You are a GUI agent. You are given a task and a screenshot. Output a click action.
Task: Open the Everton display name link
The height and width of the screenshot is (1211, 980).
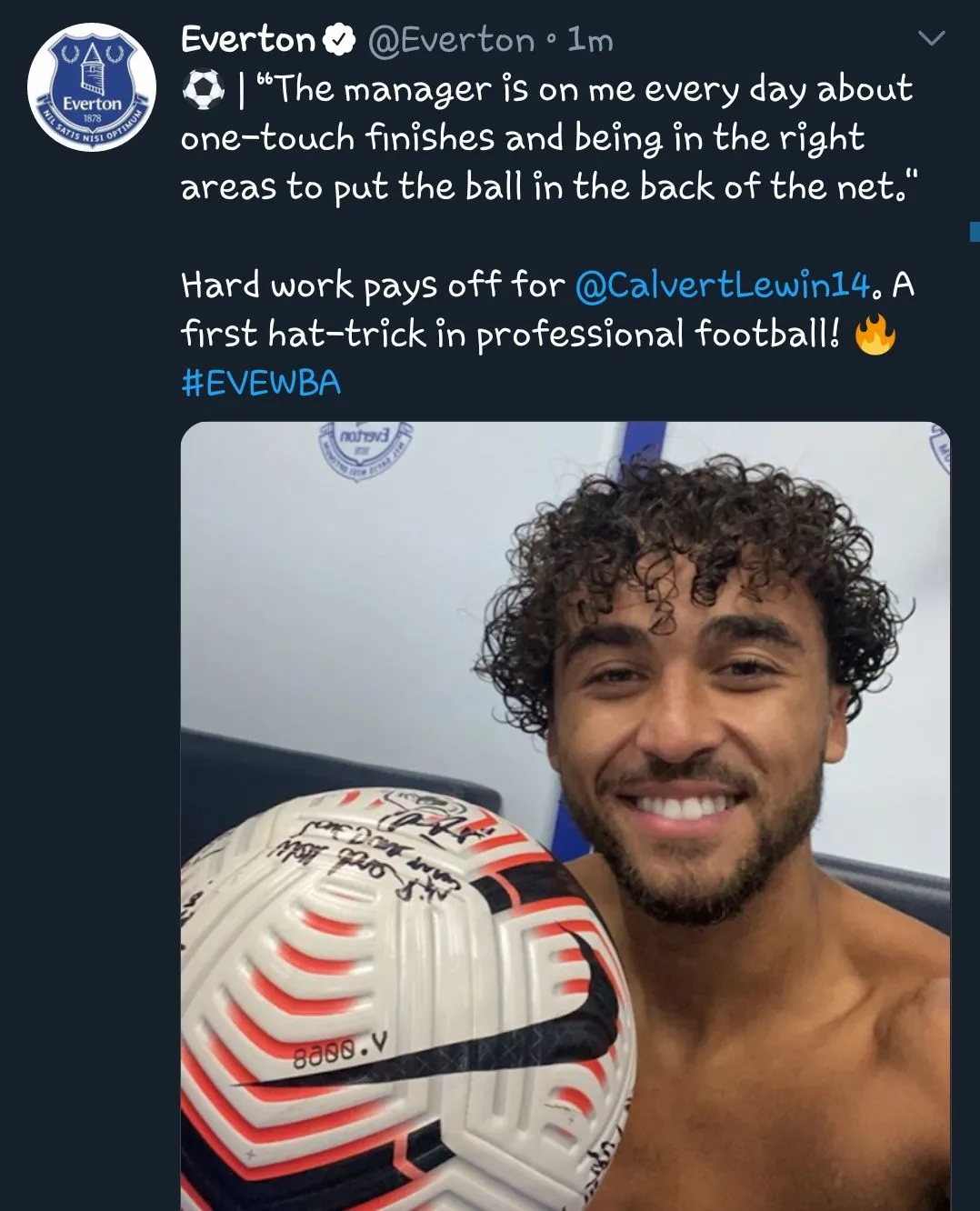(247, 40)
